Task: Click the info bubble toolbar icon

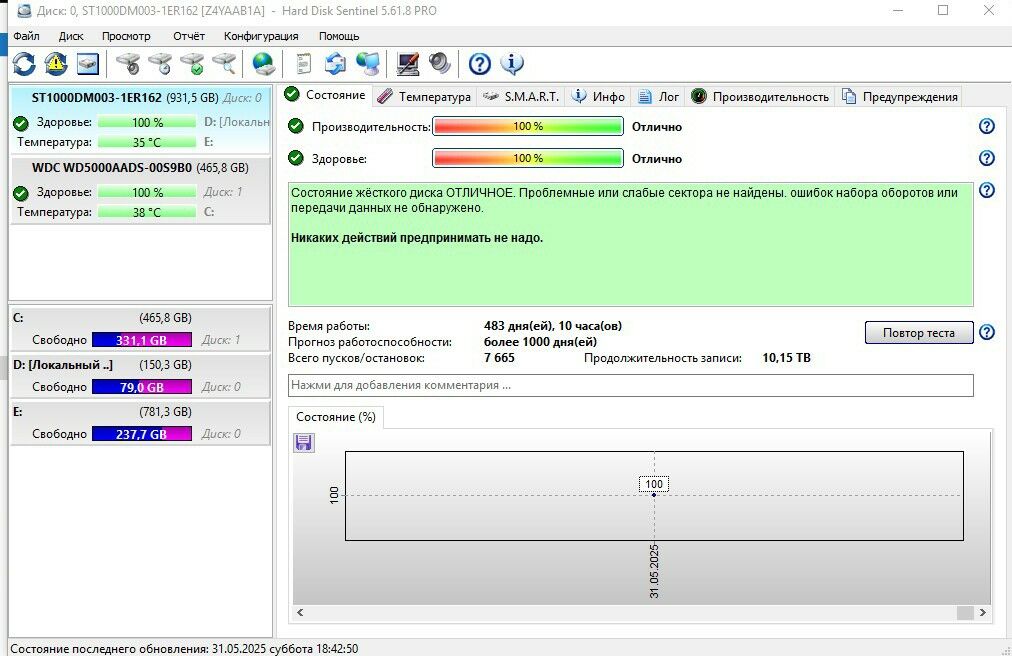Action: click(512, 64)
